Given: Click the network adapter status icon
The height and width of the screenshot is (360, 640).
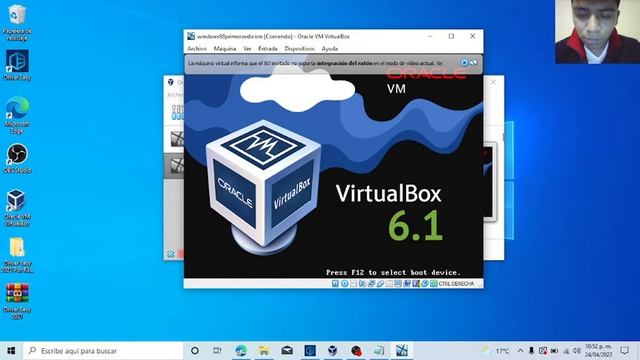Looking at the screenshot, I should click(x=371, y=284).
